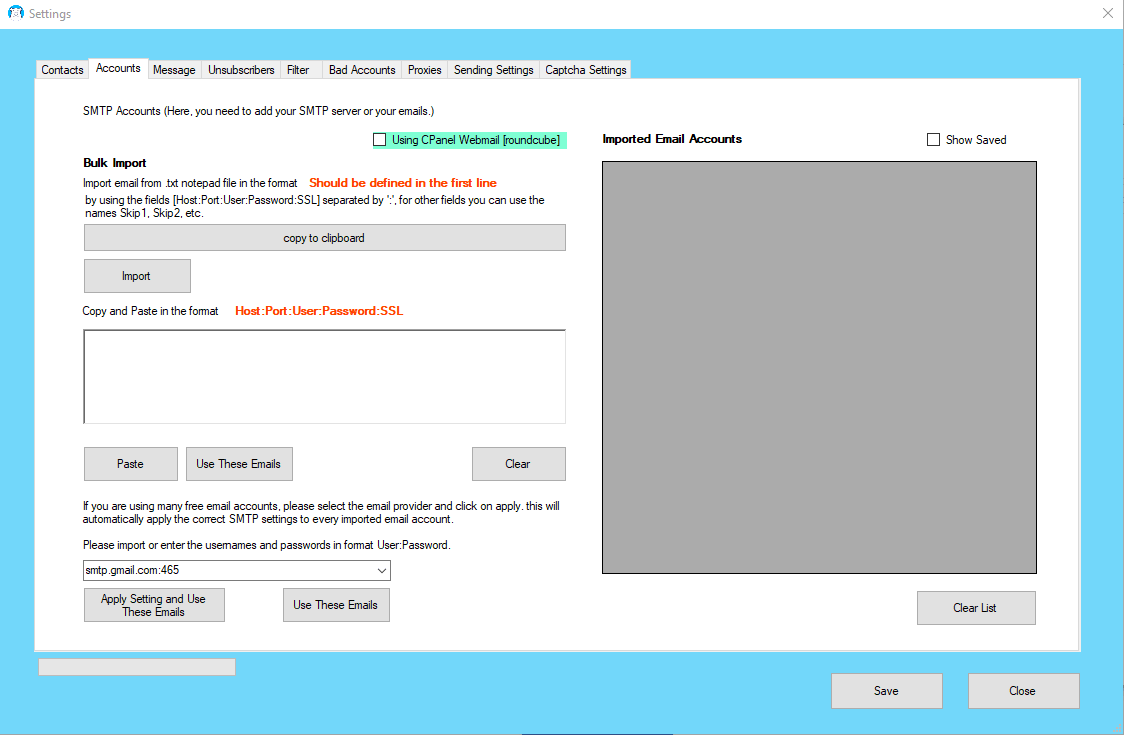Switch to the Contacts tab
This screenshot has height=735, width=1124.
tap(62, 70)
